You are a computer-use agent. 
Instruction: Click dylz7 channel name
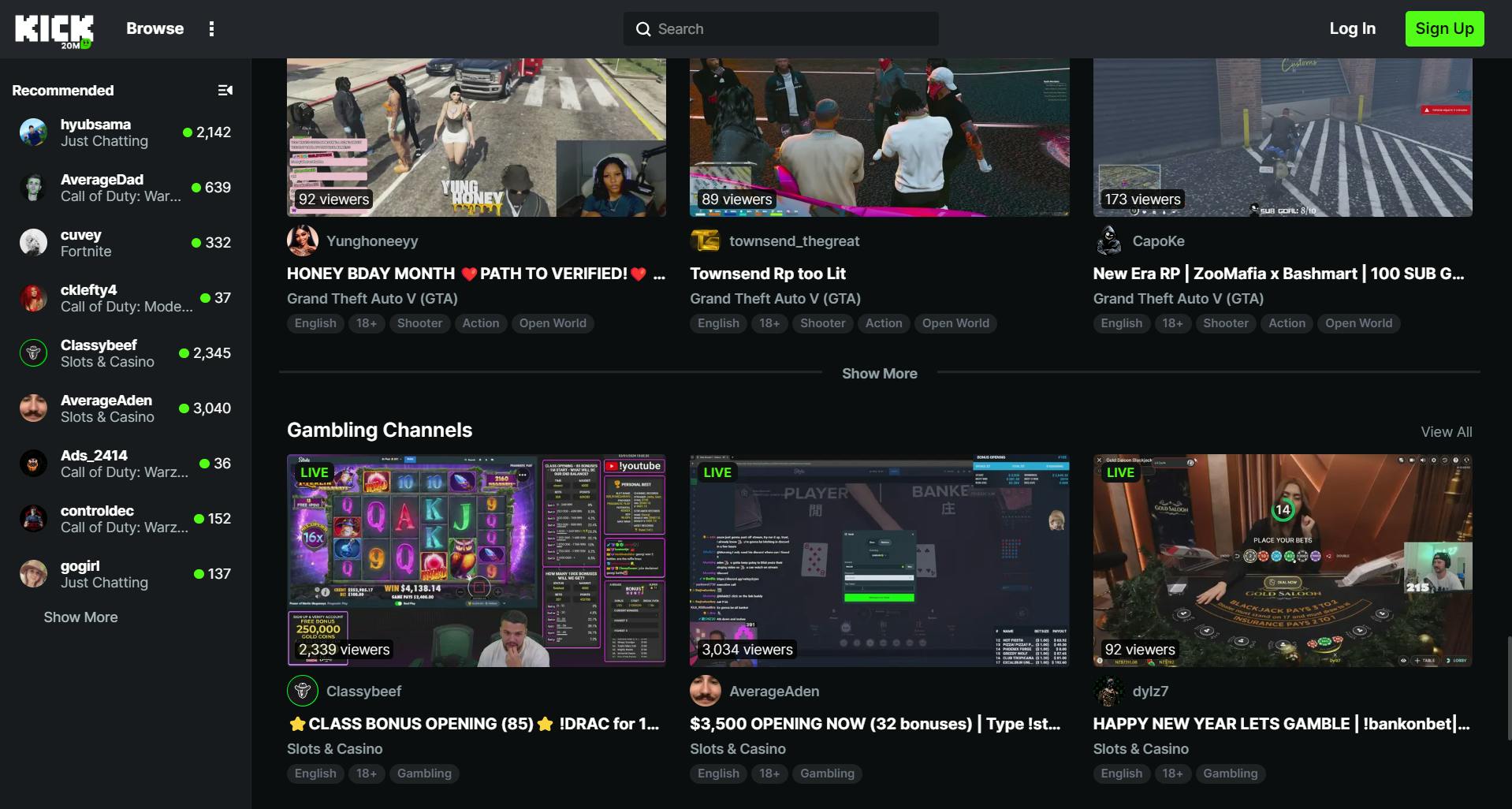coord(1151,692)
